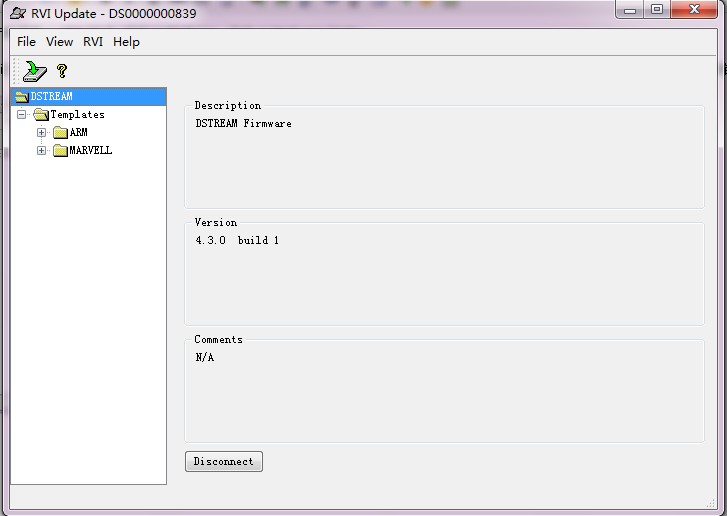
Task: Click the toolbar drag grip handle
Action: (16, 71)
